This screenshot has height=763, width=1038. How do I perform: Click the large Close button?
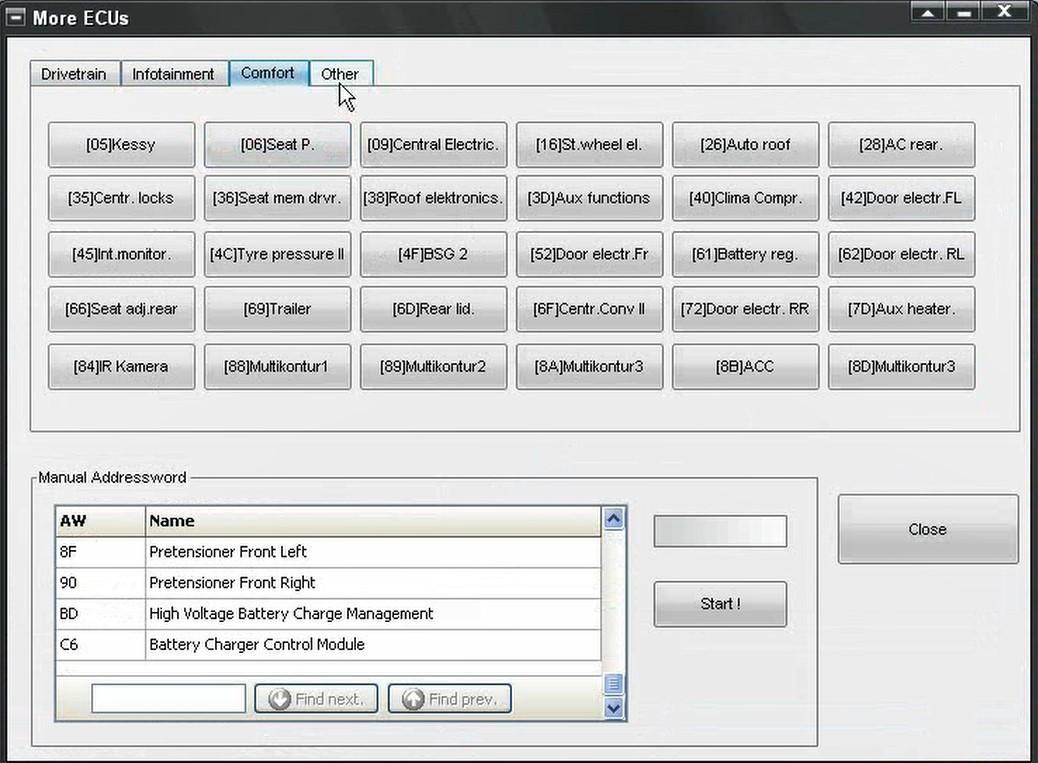point(927,530)
